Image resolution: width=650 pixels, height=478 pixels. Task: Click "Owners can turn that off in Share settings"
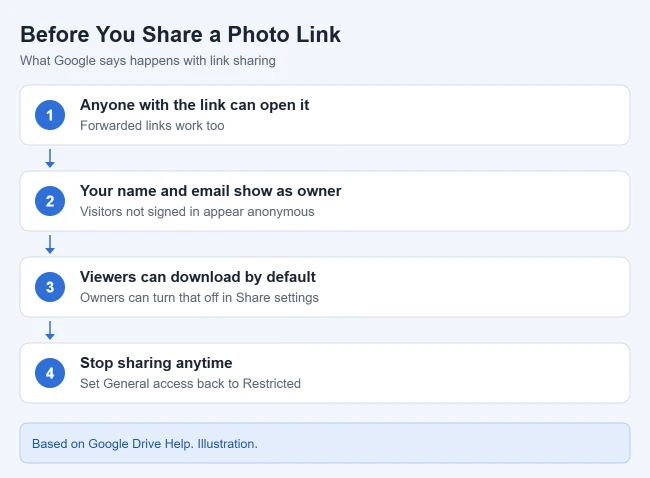tap(199, 298)
